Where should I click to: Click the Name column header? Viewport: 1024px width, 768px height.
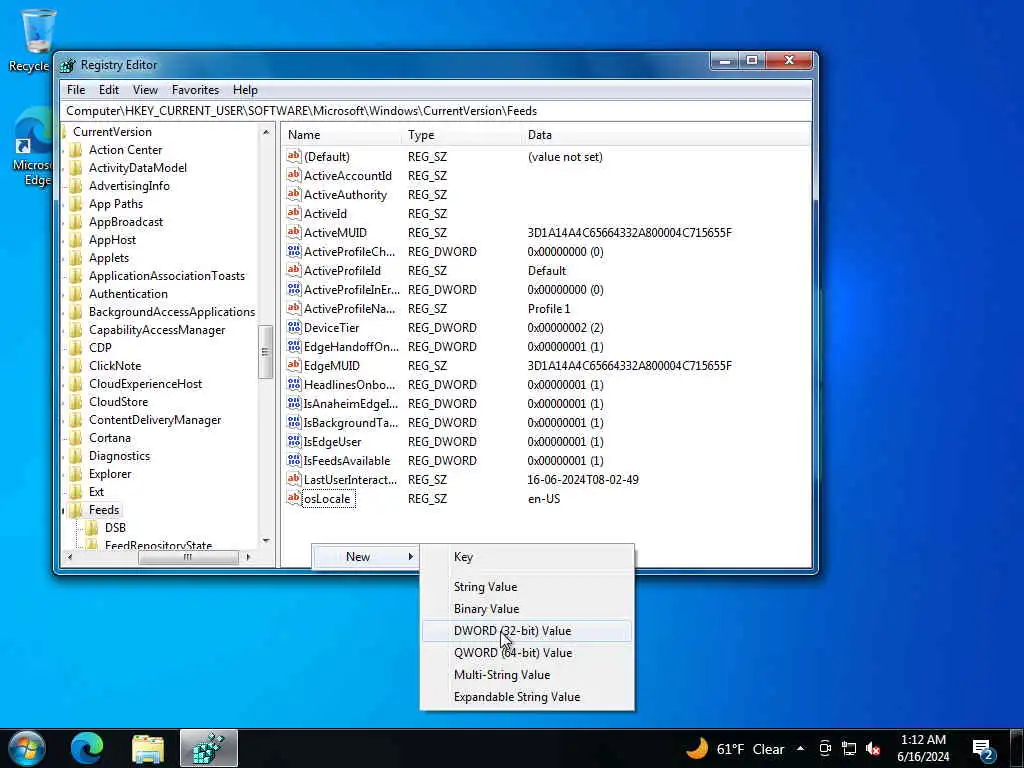[342, 135]
